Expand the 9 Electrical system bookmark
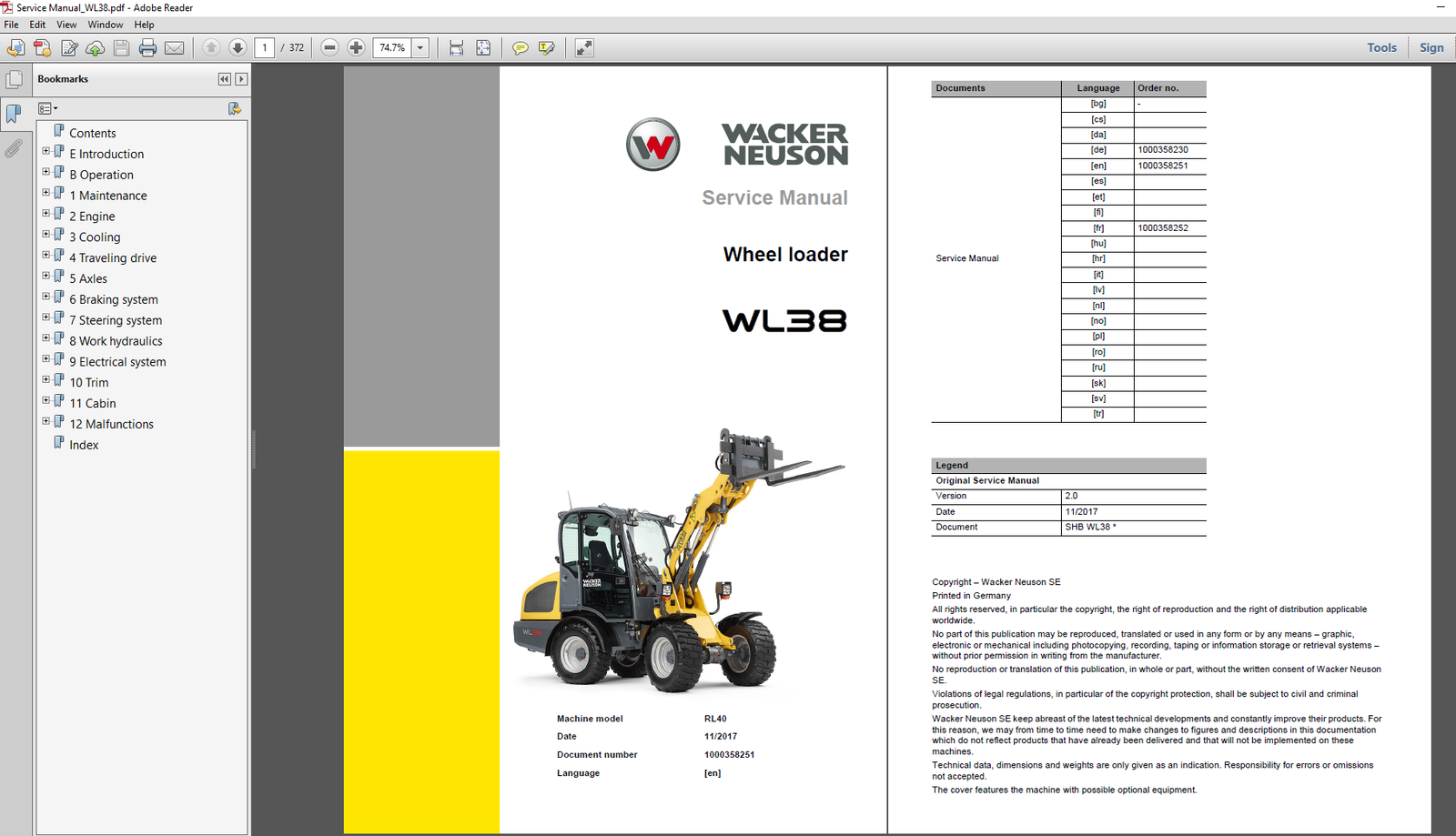This screenshot has width=1456, height=836. point(45,358)
